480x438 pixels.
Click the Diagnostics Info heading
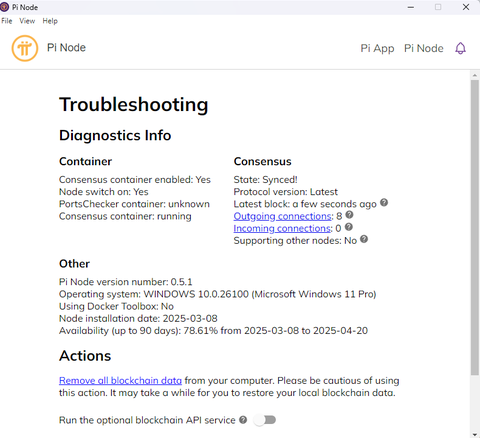click(115, 135)
